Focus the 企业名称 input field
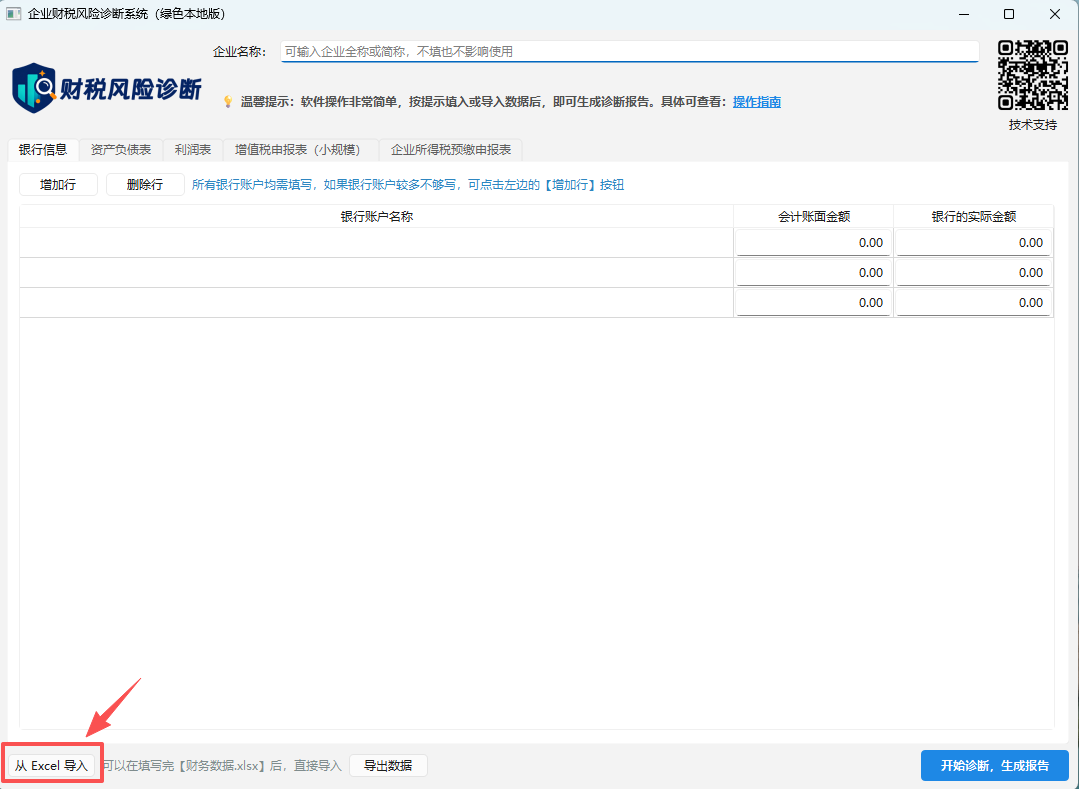This screenshot has height=789, width=1079. 630,52
